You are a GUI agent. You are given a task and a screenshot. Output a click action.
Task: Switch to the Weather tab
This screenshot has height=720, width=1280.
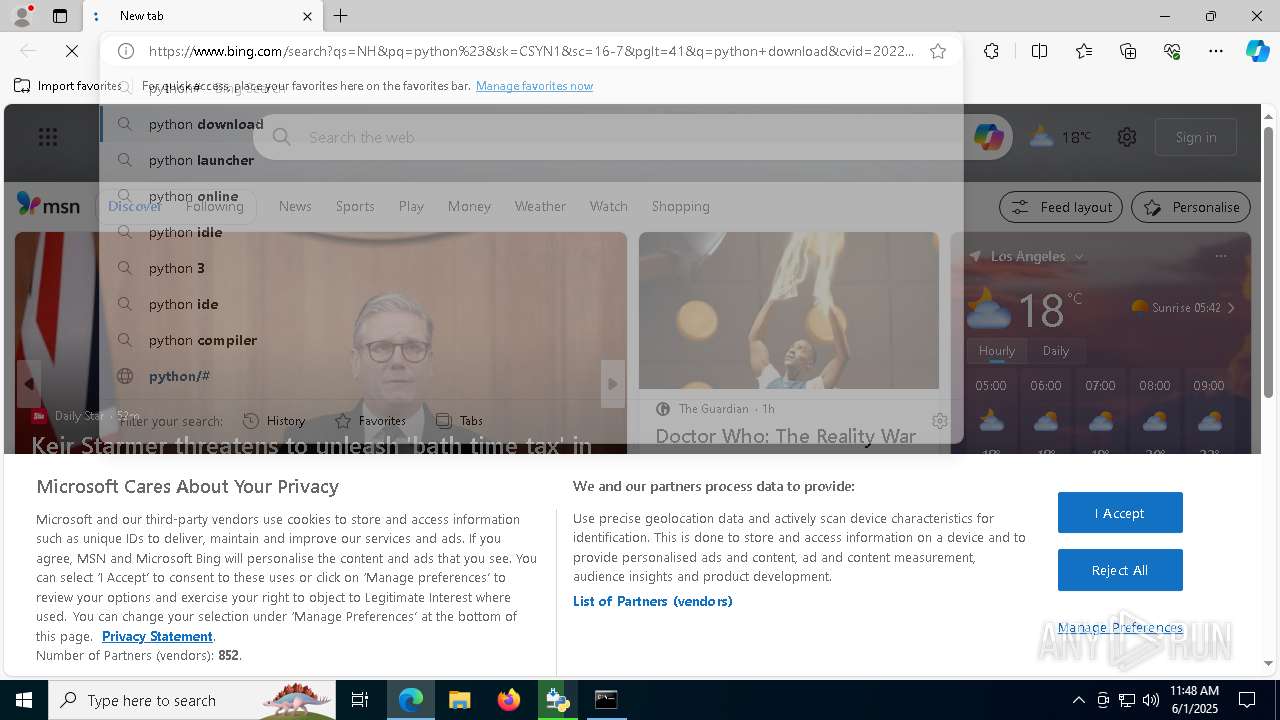coord(540,206)
